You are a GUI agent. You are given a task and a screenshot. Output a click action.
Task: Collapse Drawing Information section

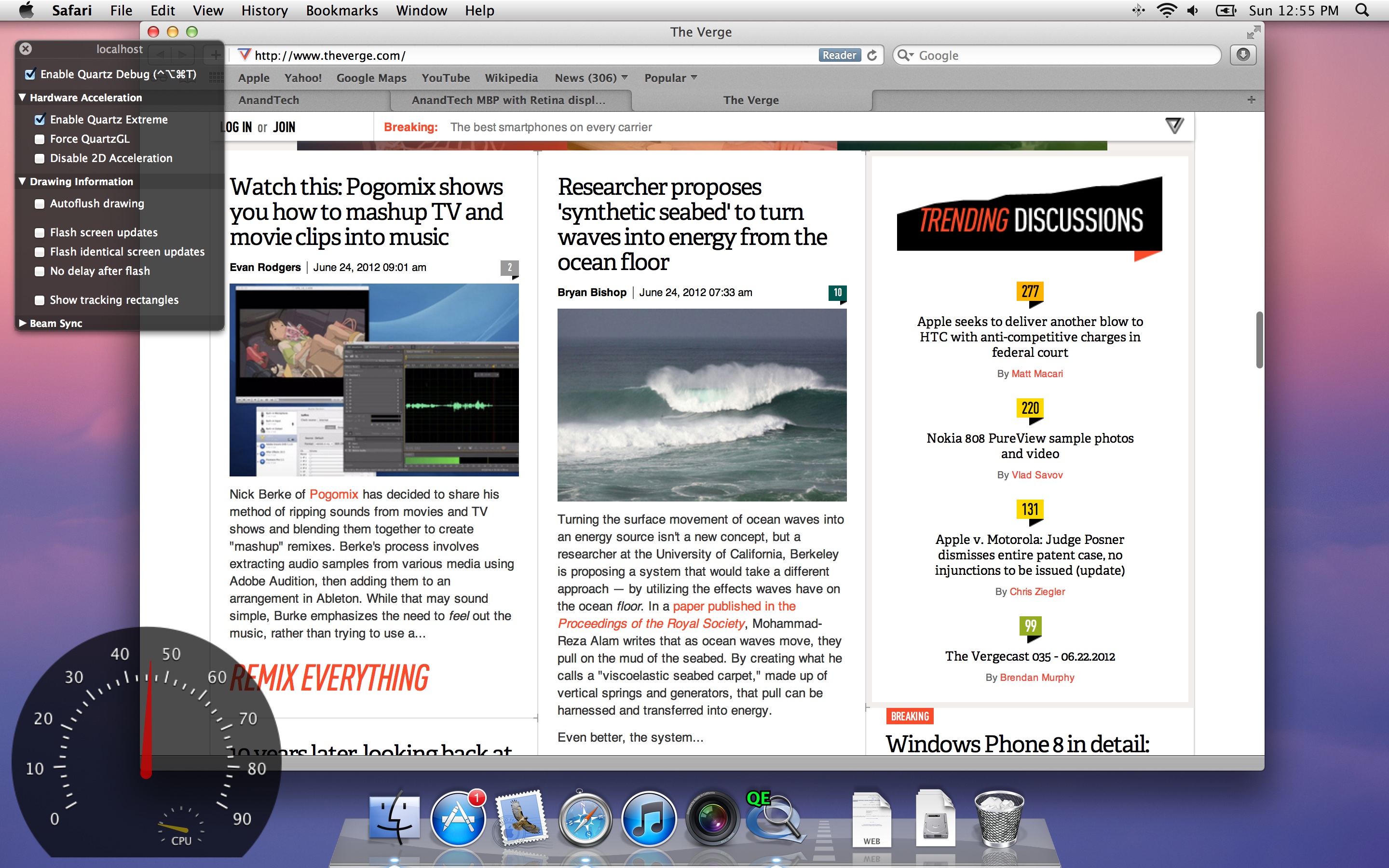22,181
